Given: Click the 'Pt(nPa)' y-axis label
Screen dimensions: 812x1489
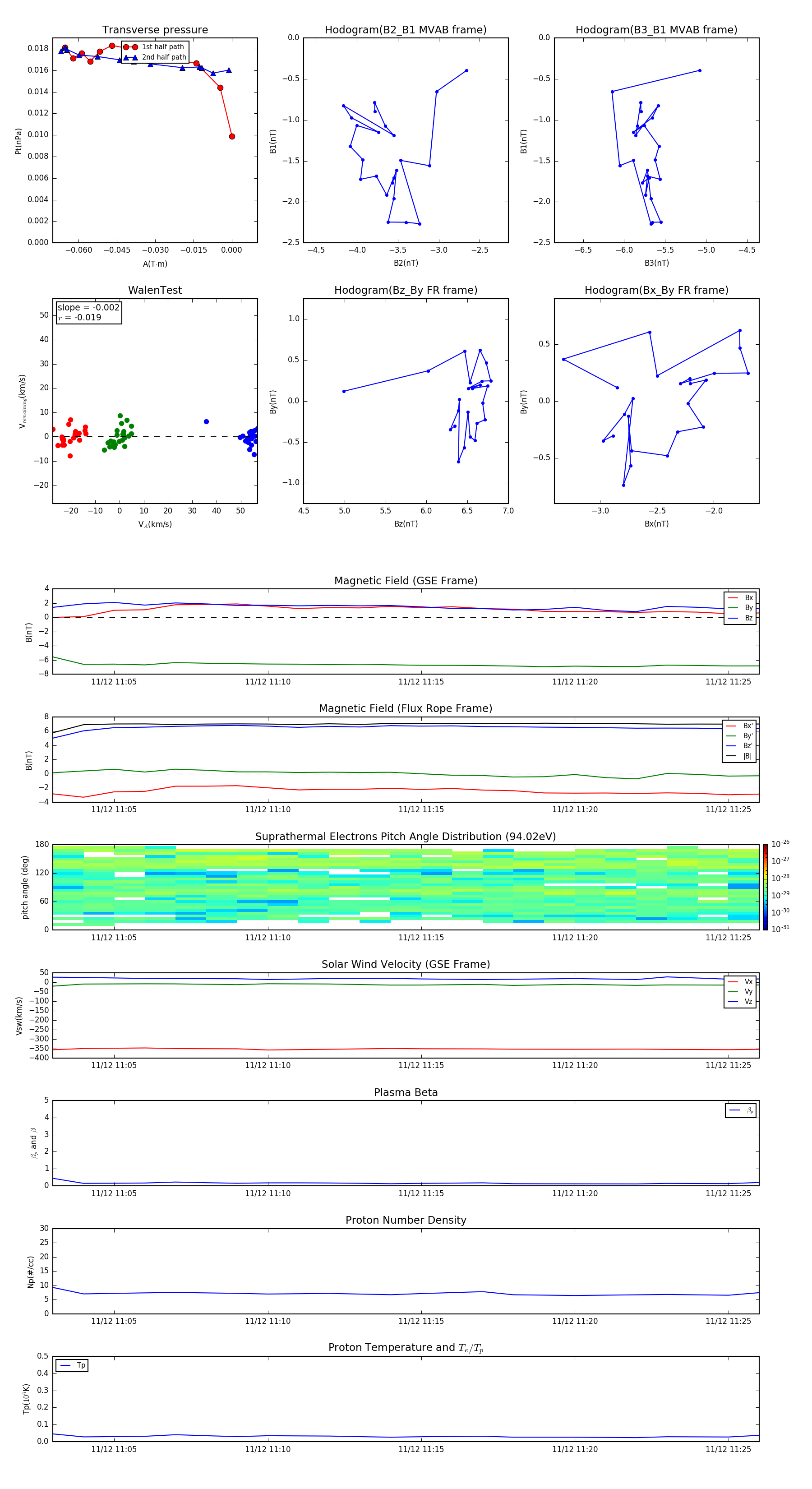Looking at the screenshot, I should coord(18,141).
